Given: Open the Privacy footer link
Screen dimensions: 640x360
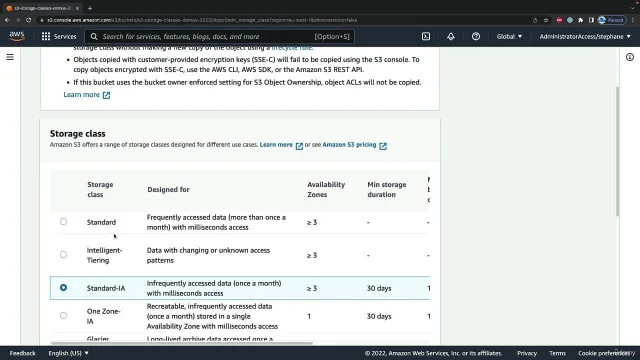Looking at the screenshot, I should pos(527,353).
